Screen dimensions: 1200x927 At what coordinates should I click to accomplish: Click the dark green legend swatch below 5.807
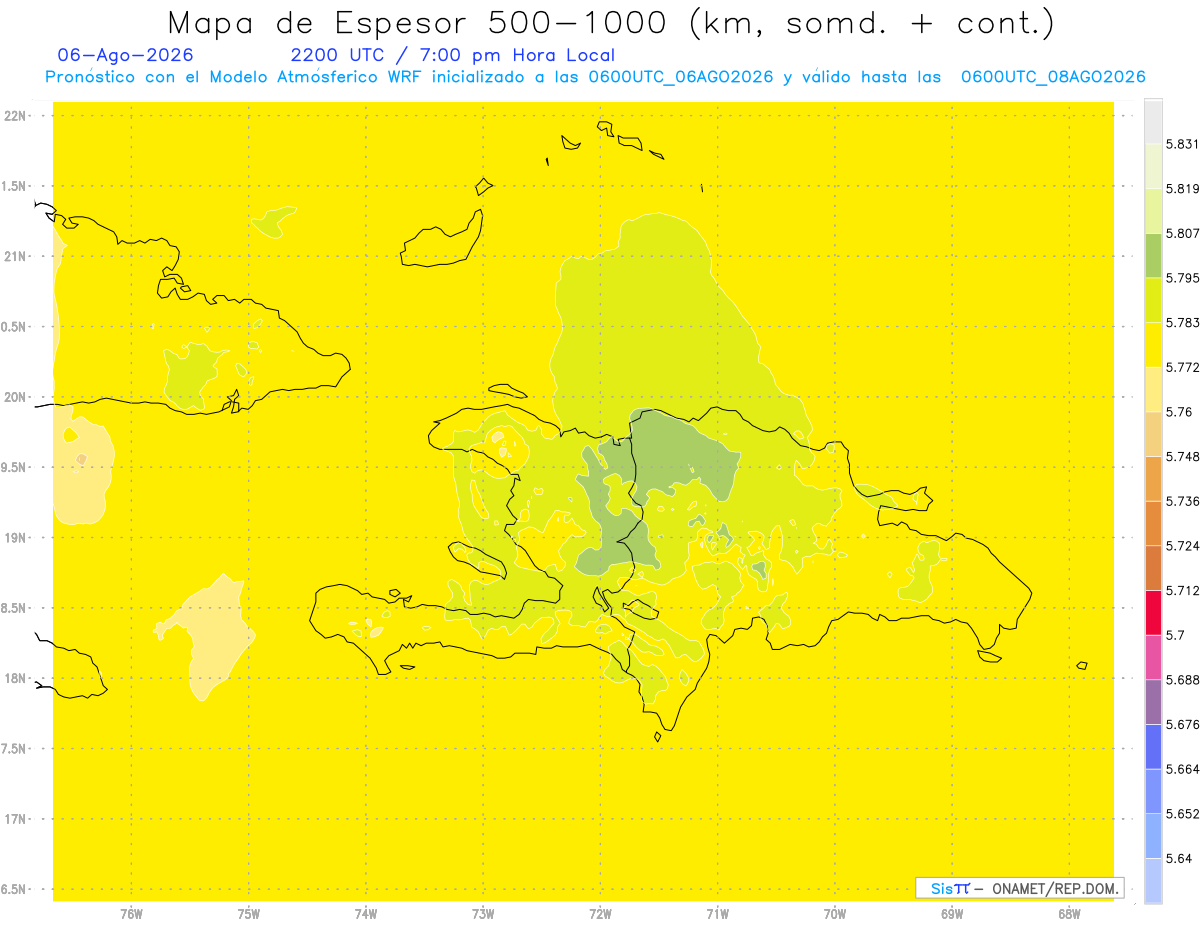click(x=1153, y=256)
